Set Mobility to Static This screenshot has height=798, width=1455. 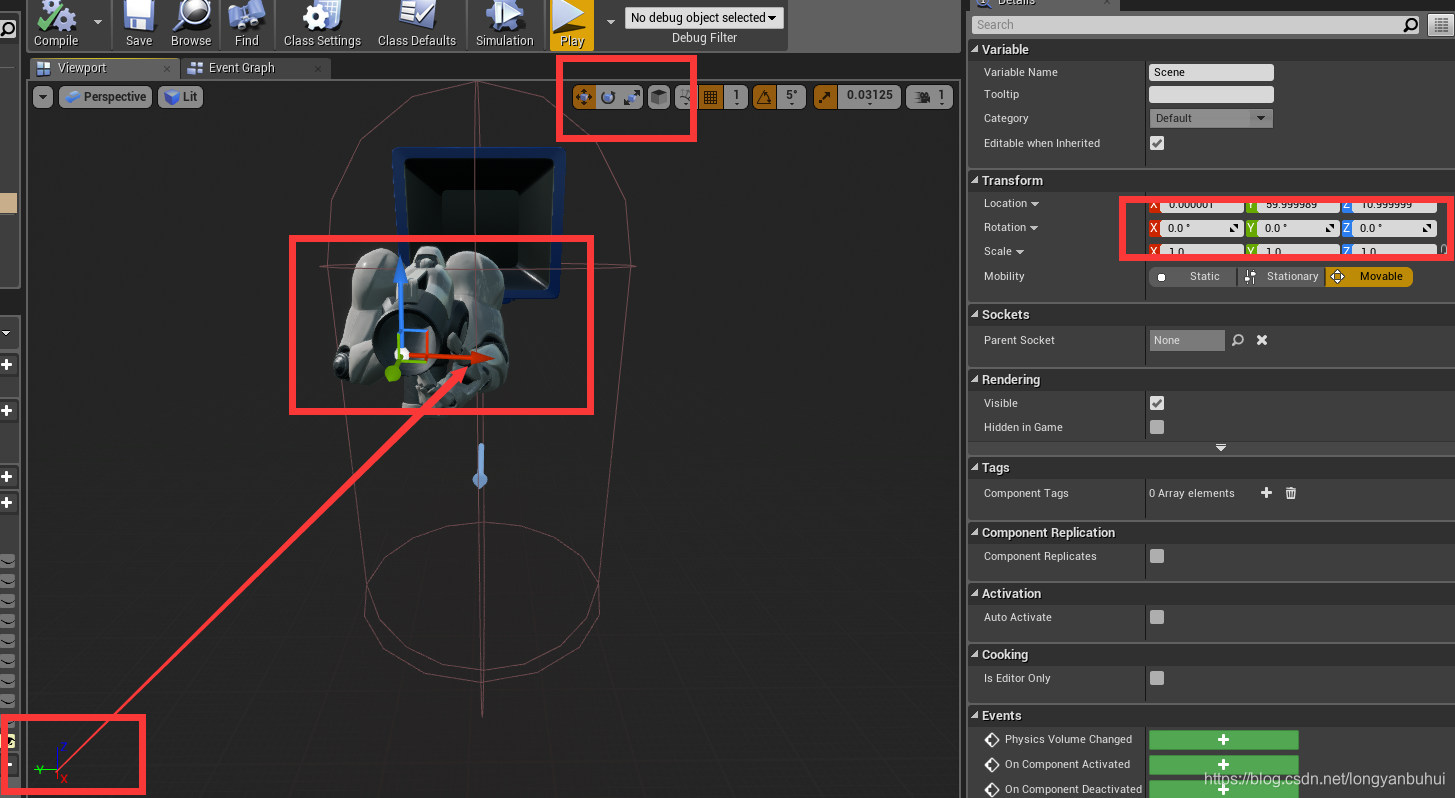[x=1193, y=276]
